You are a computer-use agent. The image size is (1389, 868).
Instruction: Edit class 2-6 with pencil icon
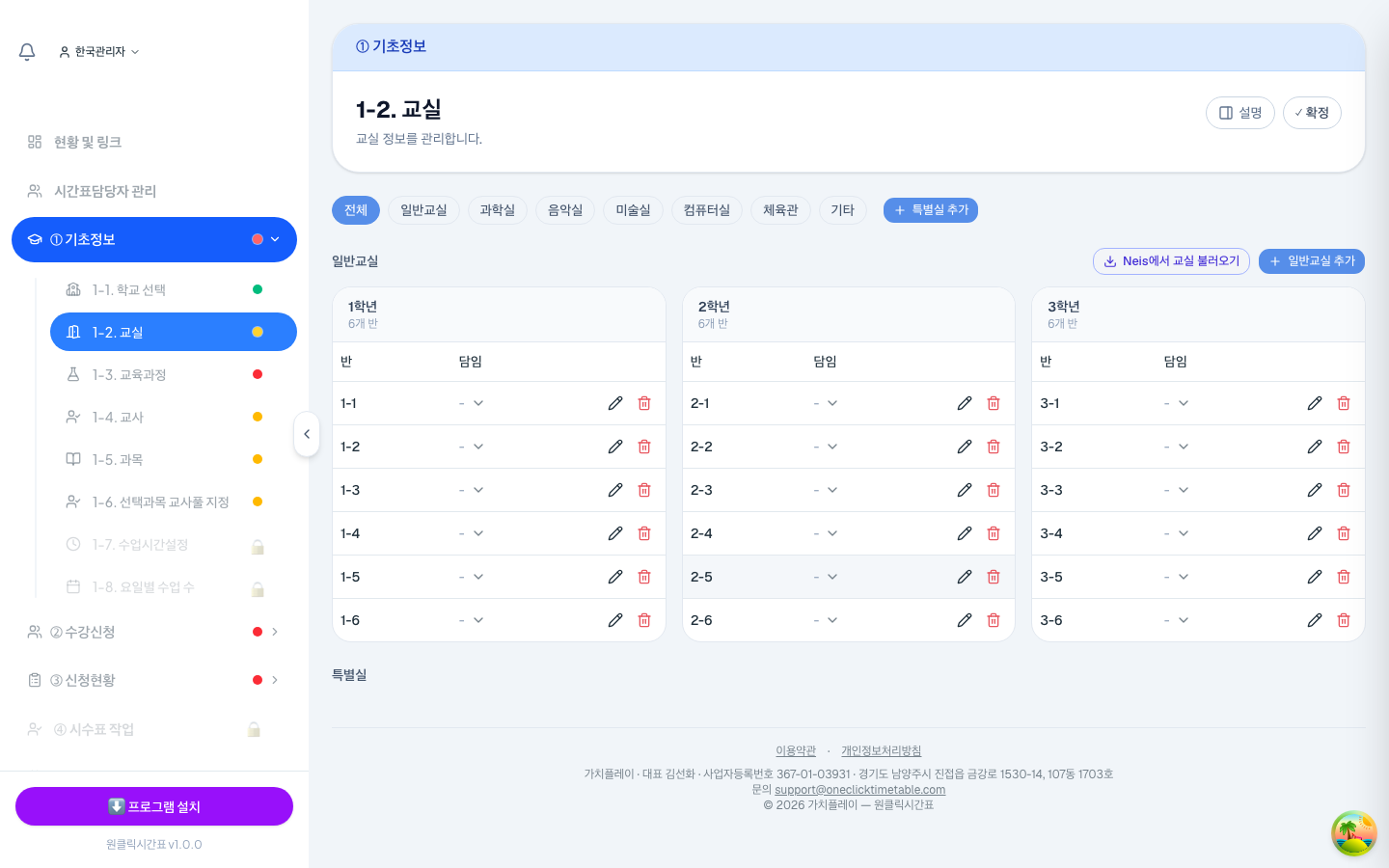pyautogui.click(x=965, y=620)
